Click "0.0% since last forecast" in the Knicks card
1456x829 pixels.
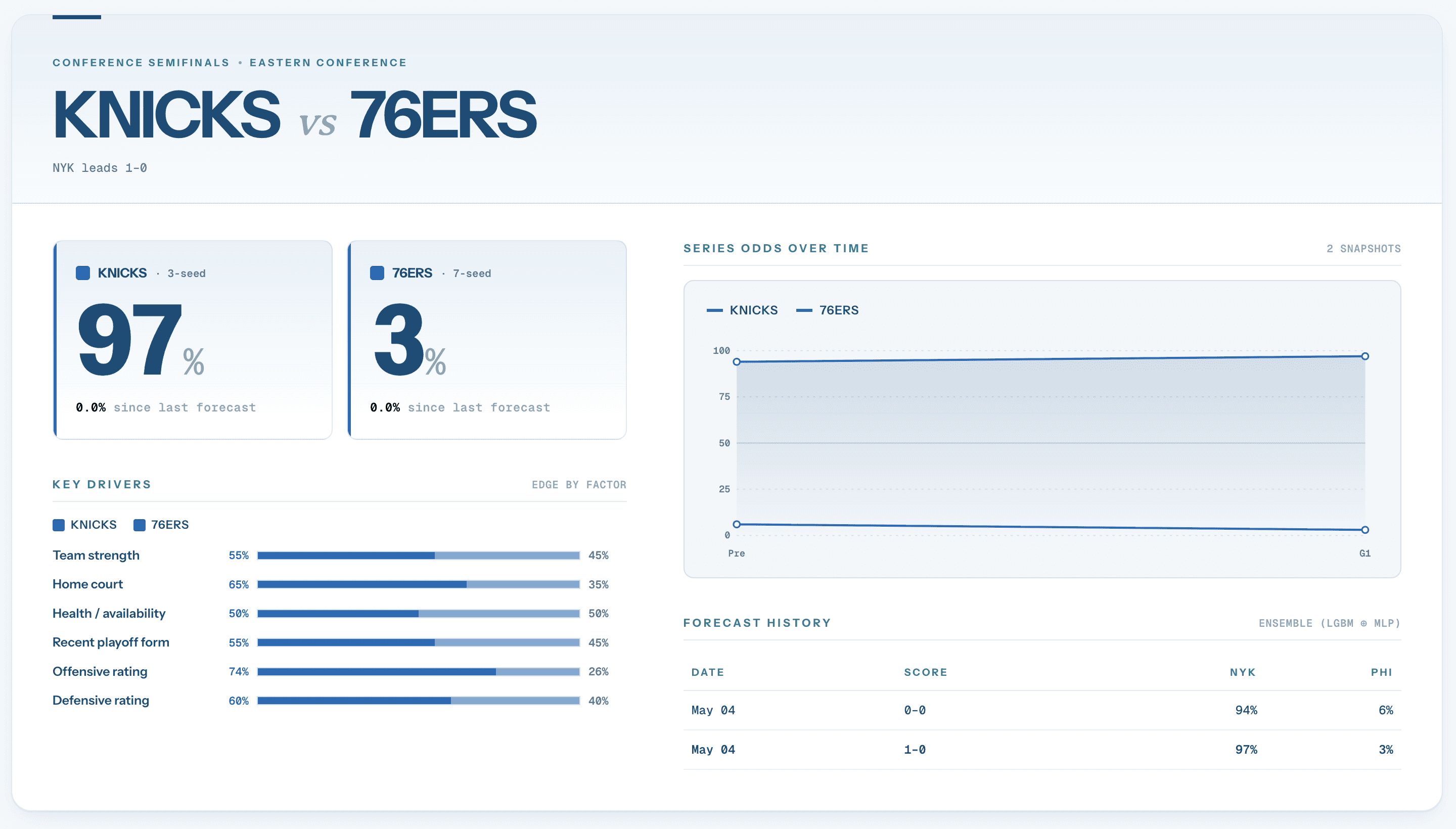(x=166, y=407)
